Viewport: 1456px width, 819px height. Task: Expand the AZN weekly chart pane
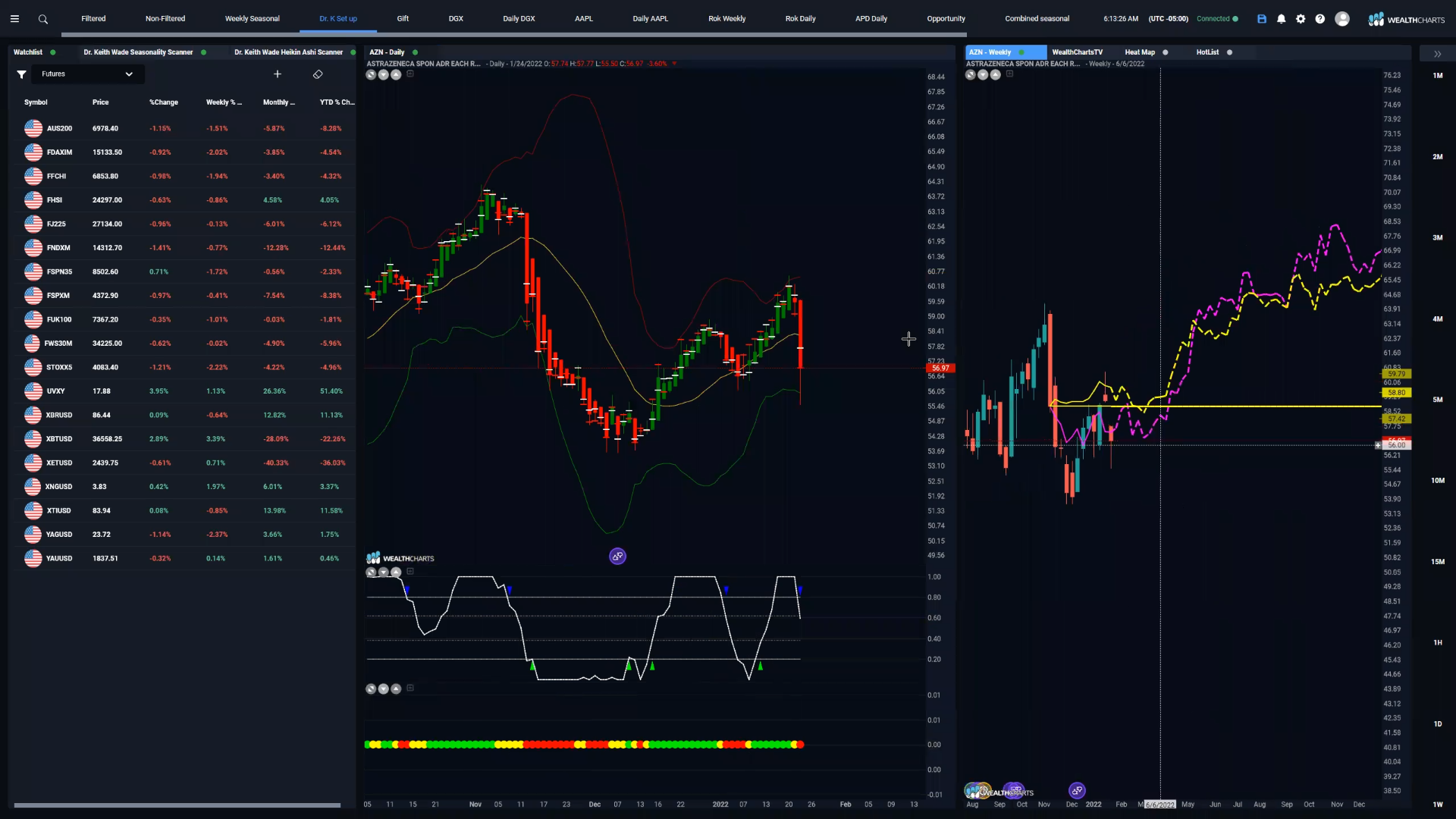tap(971, 74)
